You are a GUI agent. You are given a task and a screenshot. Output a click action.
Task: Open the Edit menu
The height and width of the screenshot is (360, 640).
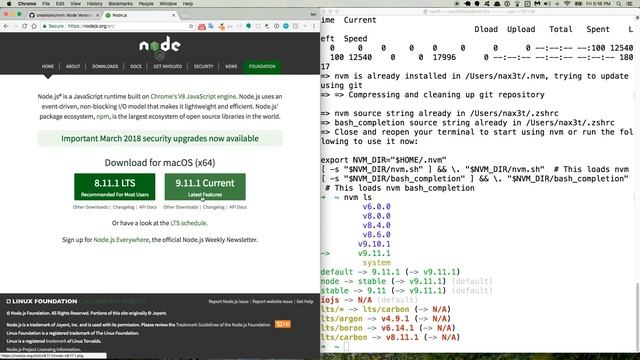60,4
